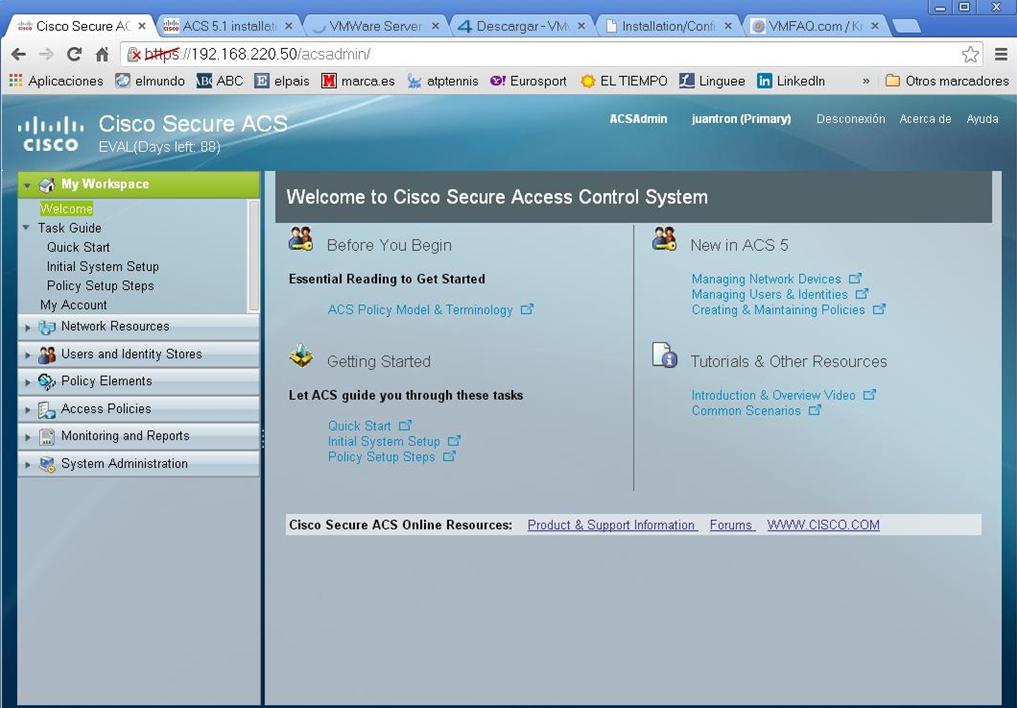This screenshot has height=708, width=1017.
Task: Open Introduction & Overview Video link
Action: click(773, 395)
